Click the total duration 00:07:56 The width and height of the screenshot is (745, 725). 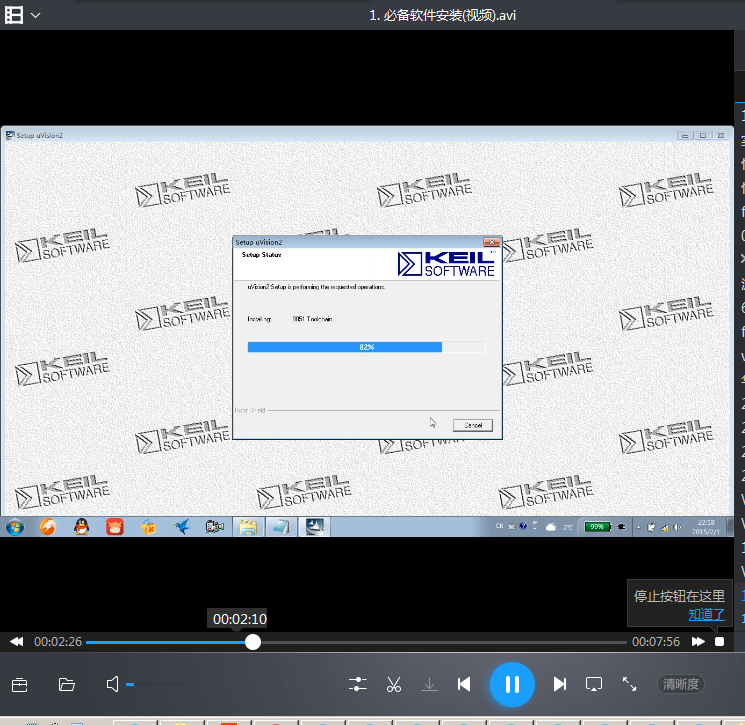(656, 642)
